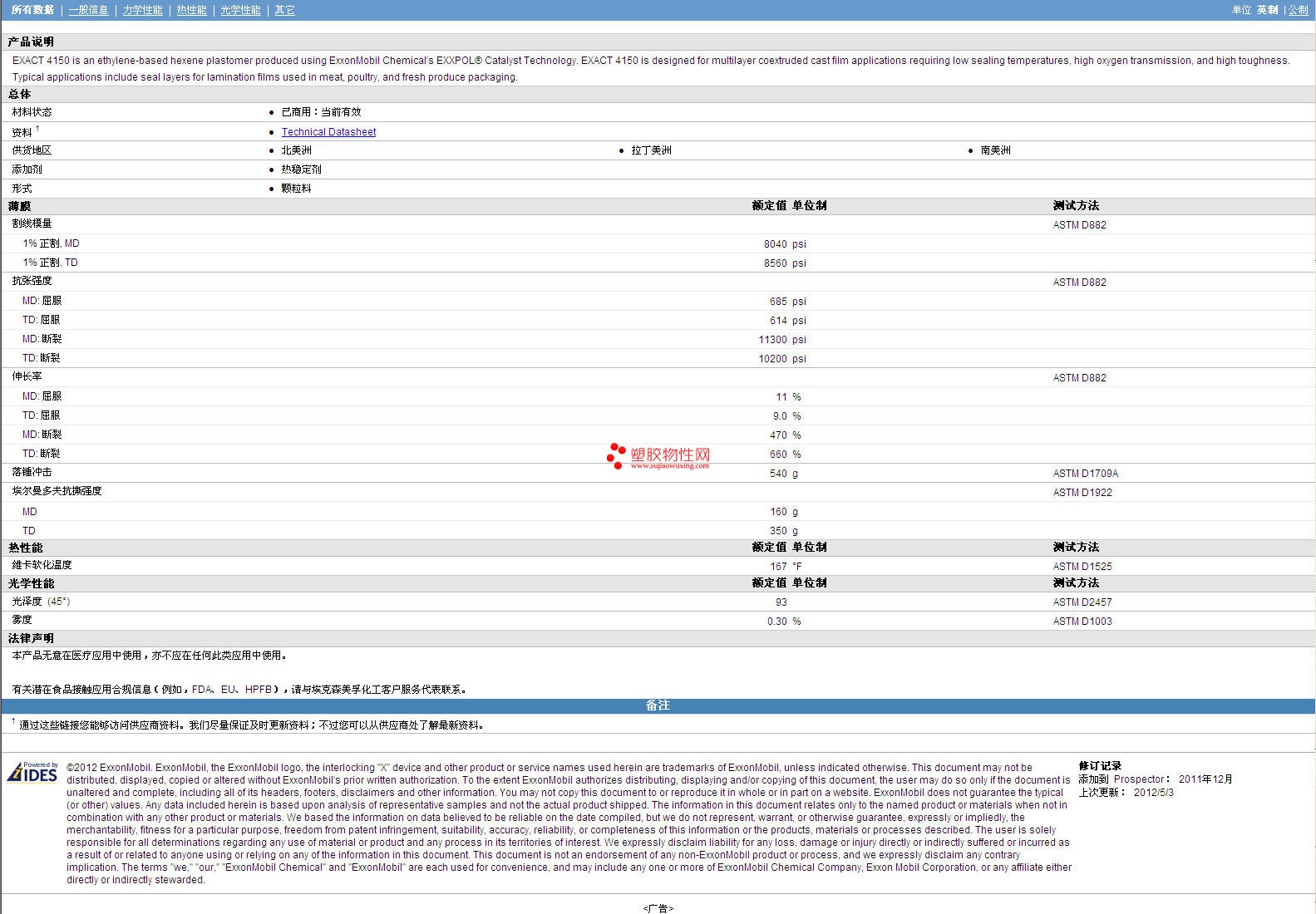1316x914 pixels.
Task: Click the 产品说明 section heading
Action: [x=31, y=42]
